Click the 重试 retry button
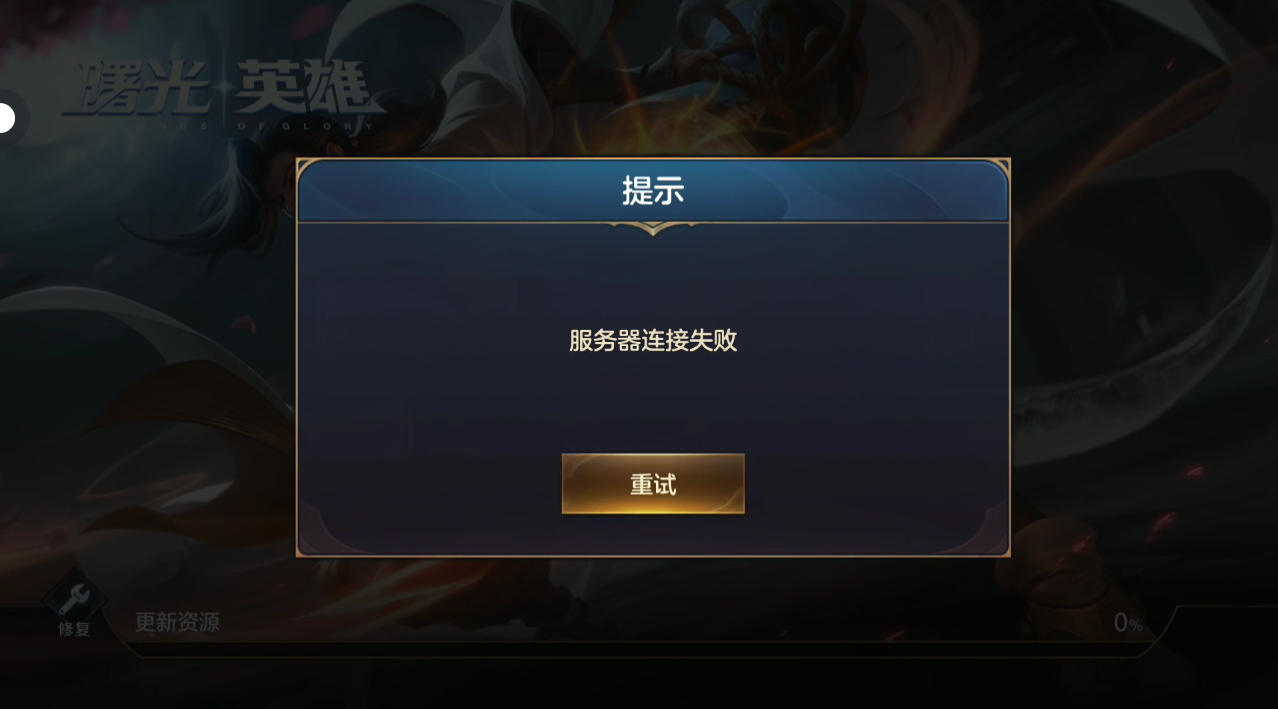The image size is (1278, 709). coord(653,484)
